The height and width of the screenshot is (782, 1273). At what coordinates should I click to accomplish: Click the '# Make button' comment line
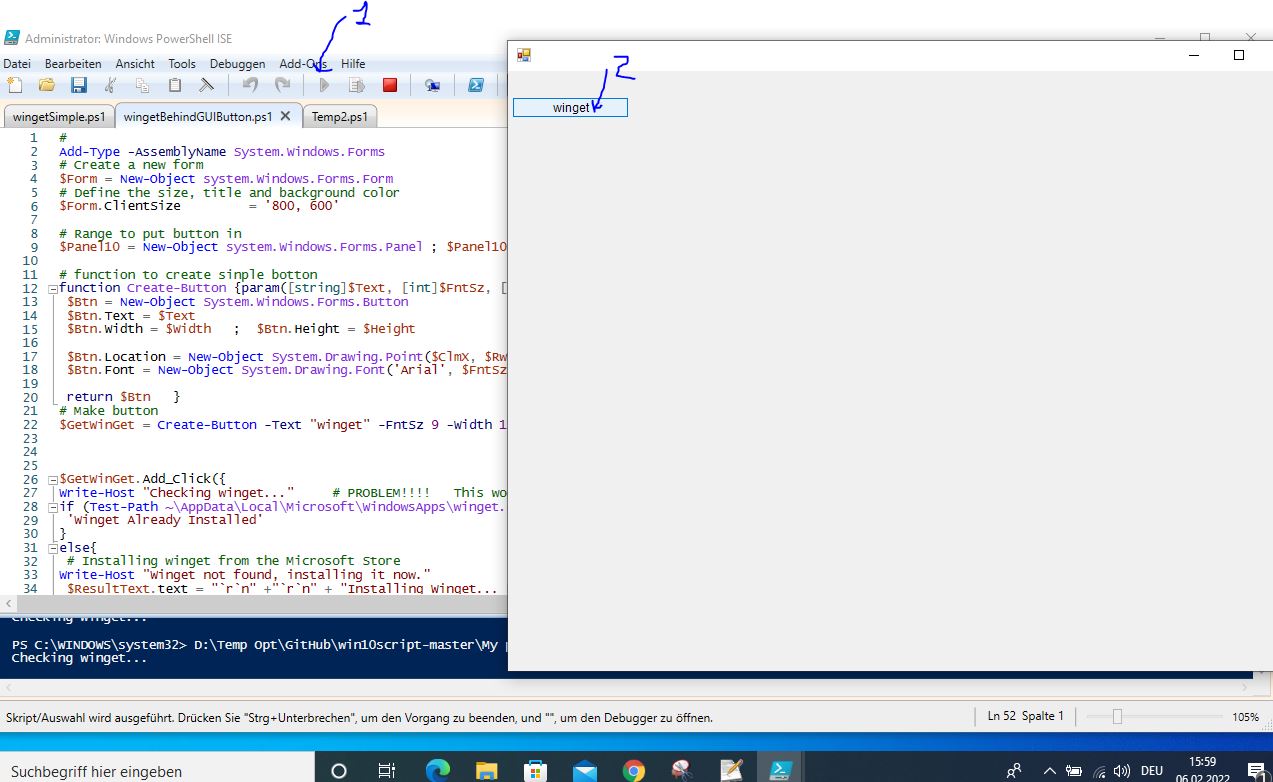pyautogui.click(x=108, y=410)
